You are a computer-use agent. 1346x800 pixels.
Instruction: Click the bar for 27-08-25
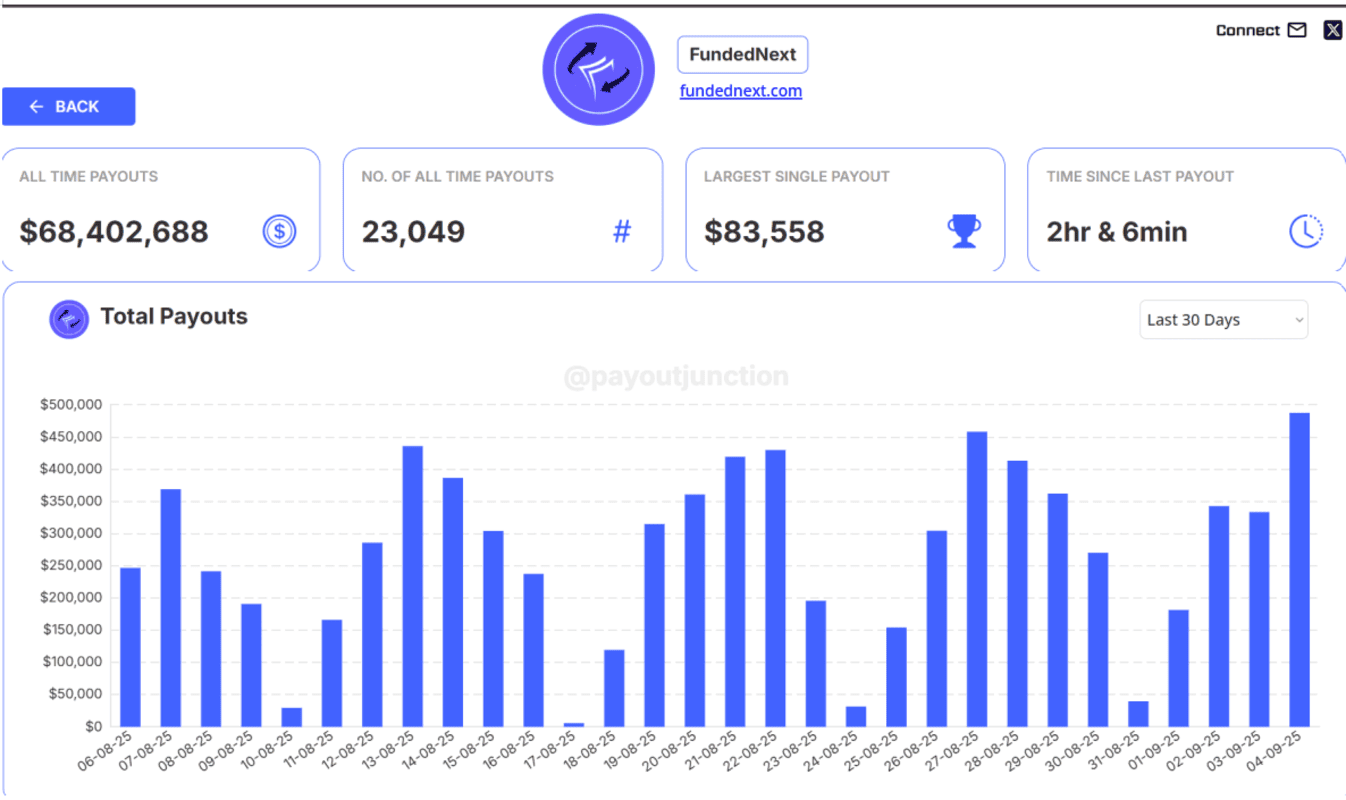977,579
